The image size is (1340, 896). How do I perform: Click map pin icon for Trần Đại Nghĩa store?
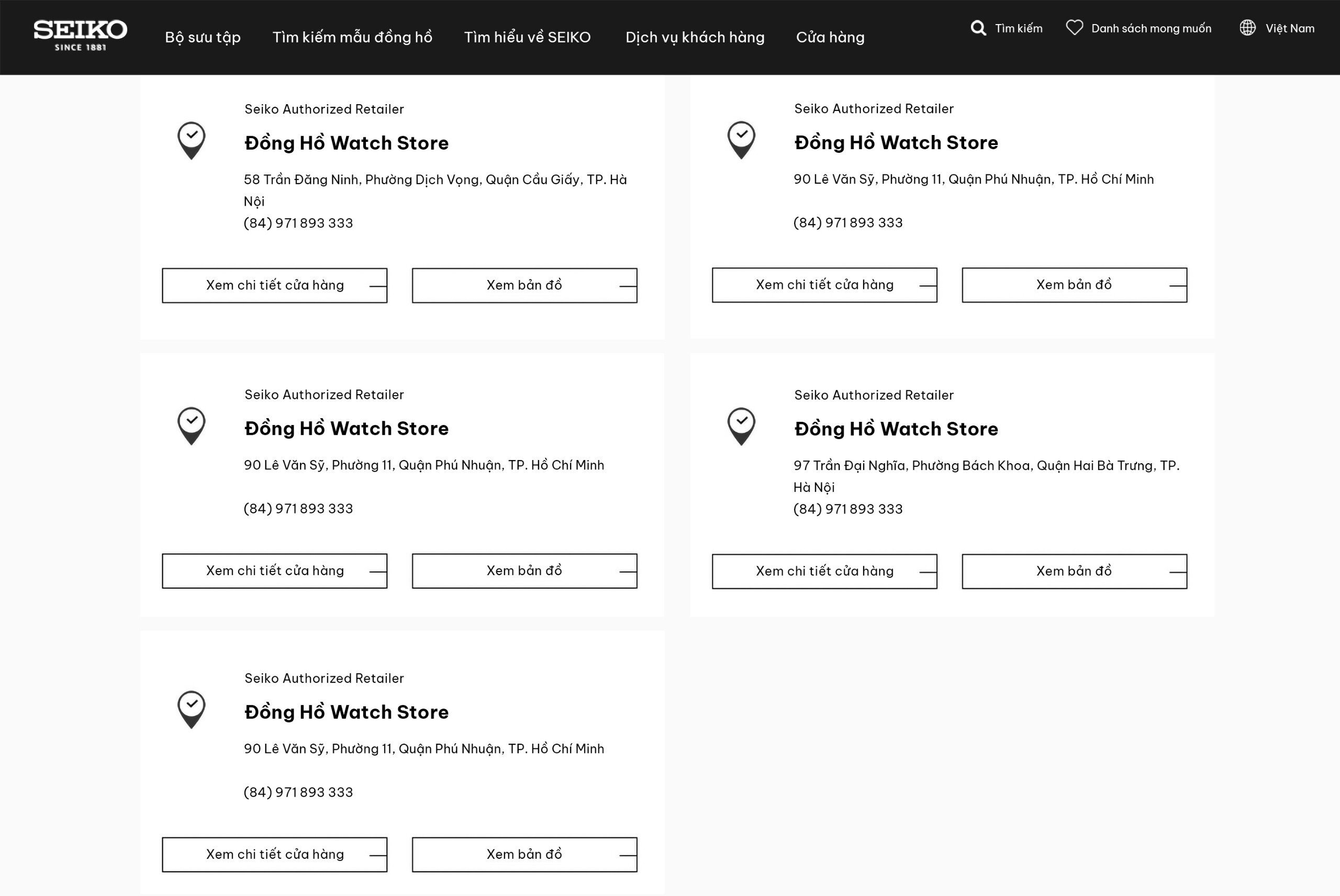pyautogui.click(x=741, y=427)
